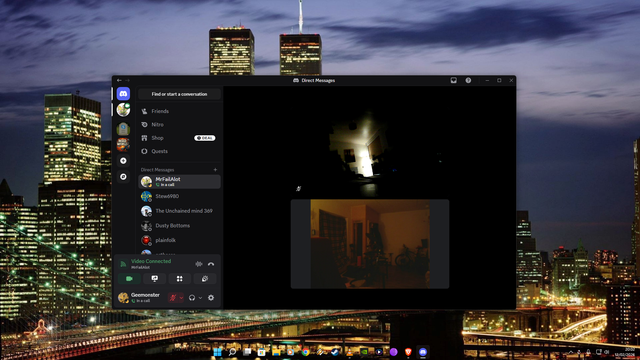This screenshot has width=640, height=360.
Task: Show hidden system tray icons
Action: coord(571,352)
